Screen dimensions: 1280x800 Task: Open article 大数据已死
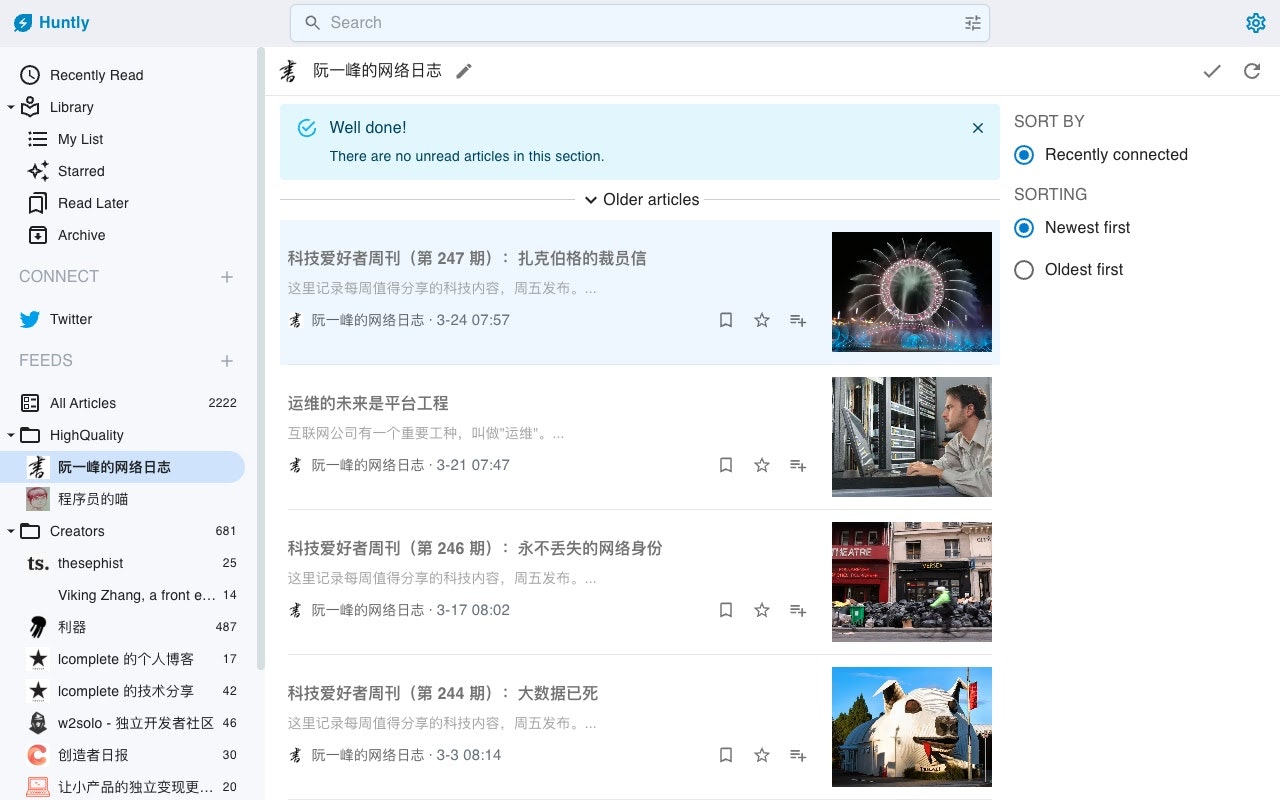coord(443,693)
